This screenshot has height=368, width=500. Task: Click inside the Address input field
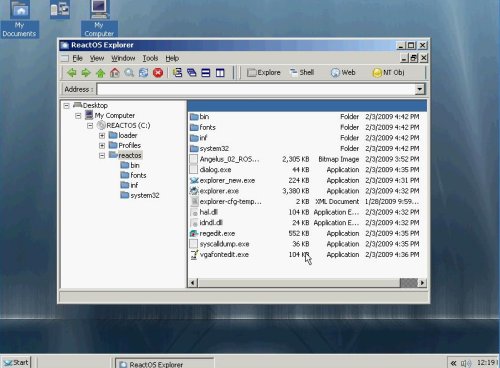point(256,89)
